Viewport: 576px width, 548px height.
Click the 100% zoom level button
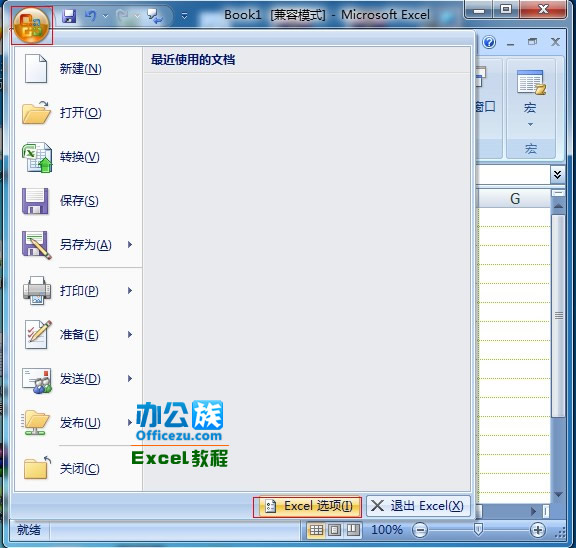386,530
